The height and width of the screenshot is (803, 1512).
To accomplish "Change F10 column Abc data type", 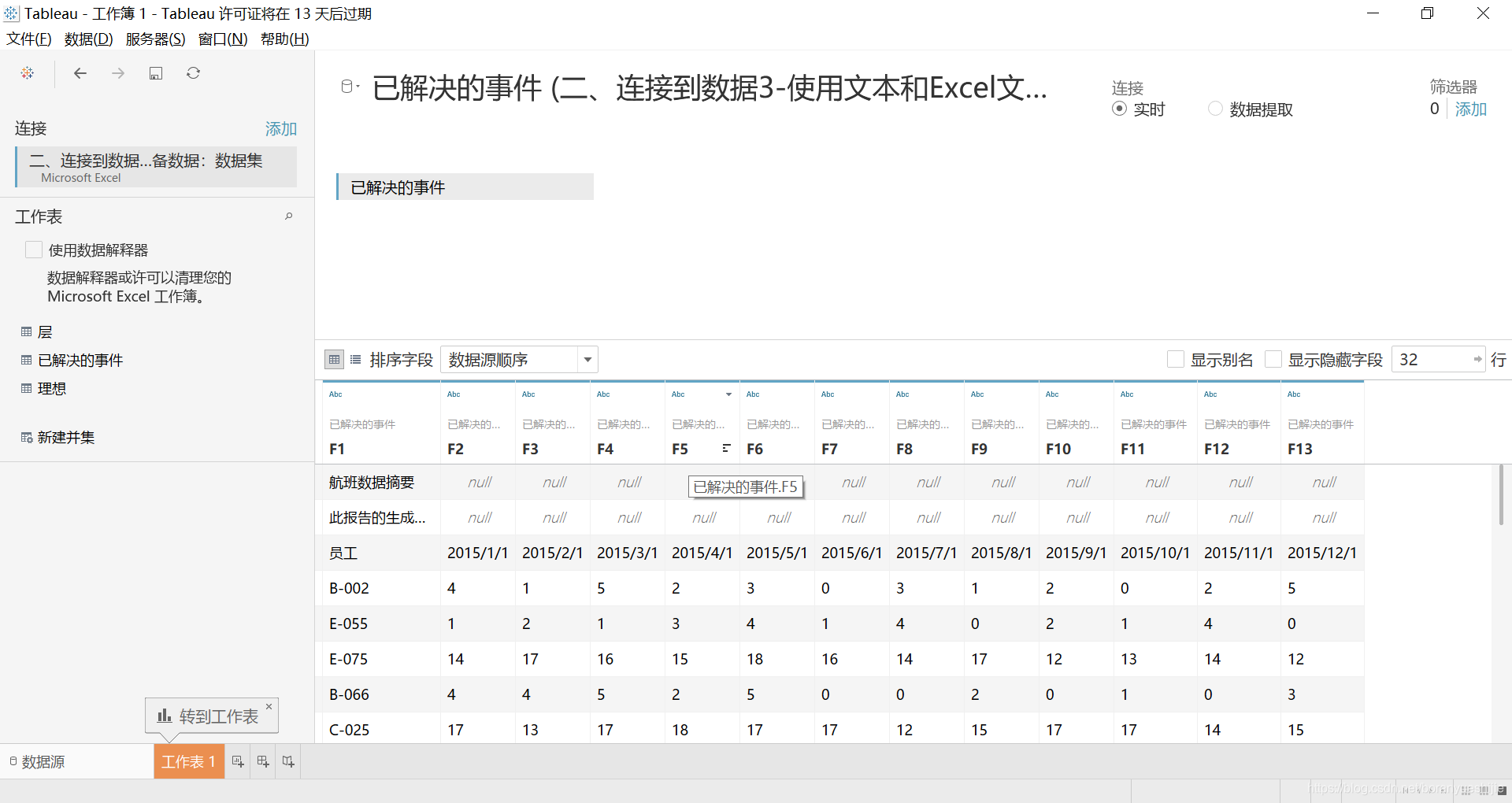I will click(1052, 394).
